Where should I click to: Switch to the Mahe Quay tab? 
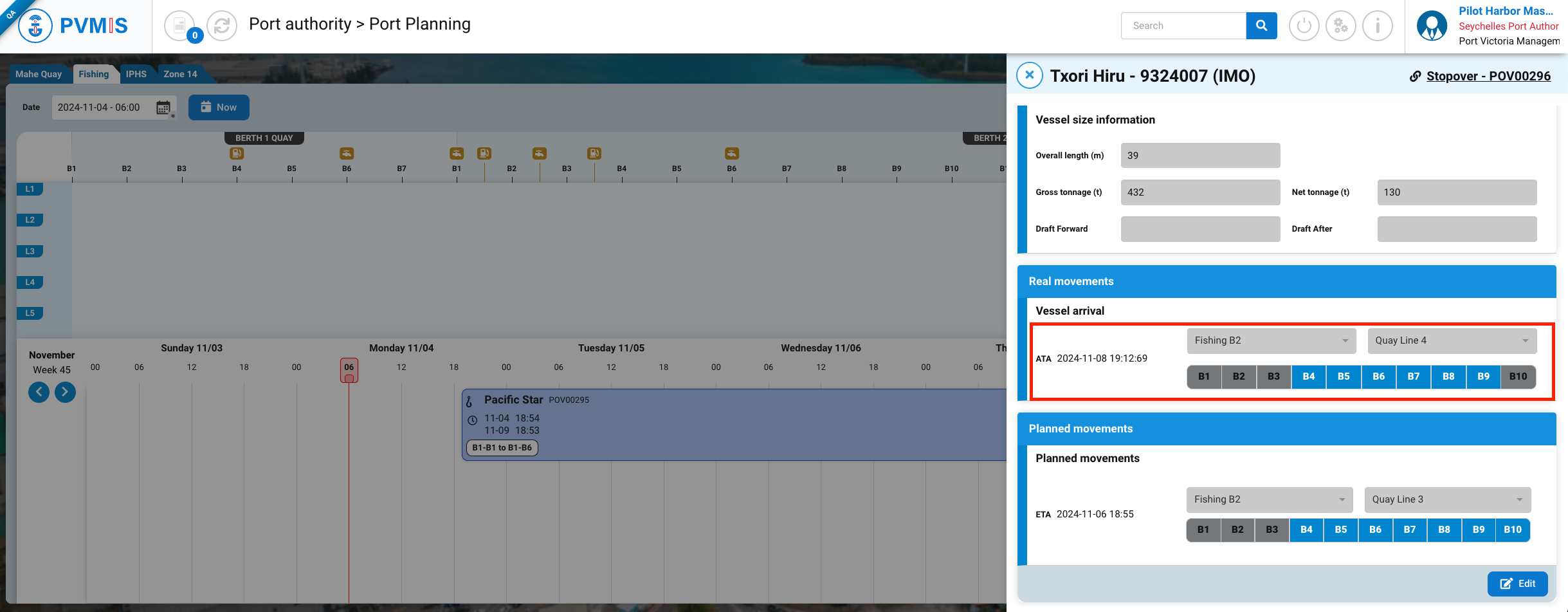(x=39, y=74)
